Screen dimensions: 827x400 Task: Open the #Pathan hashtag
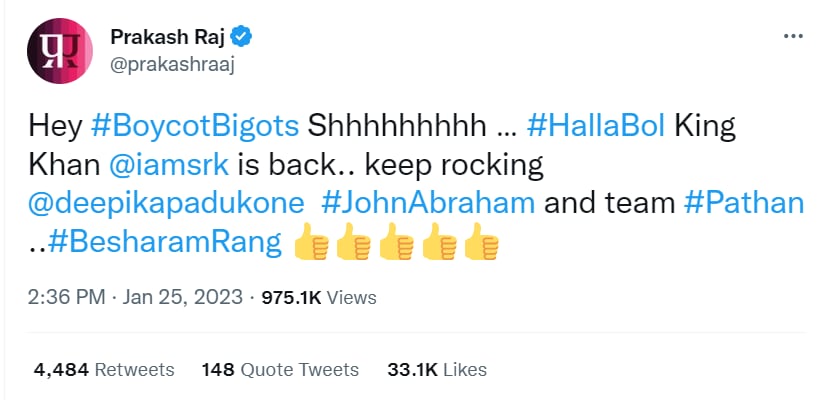coord(744,204)
